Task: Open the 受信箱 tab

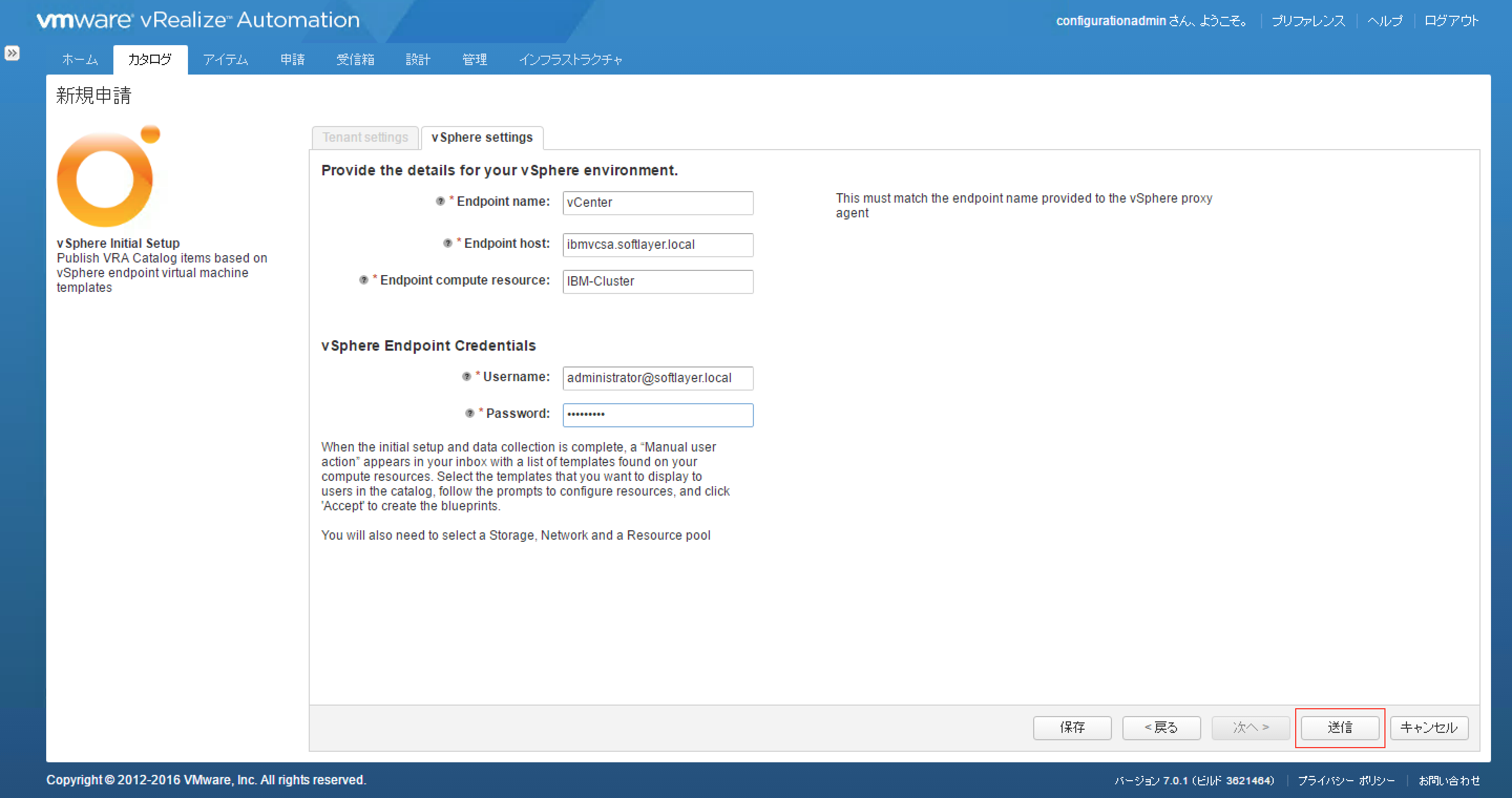Action: [356, 59]
